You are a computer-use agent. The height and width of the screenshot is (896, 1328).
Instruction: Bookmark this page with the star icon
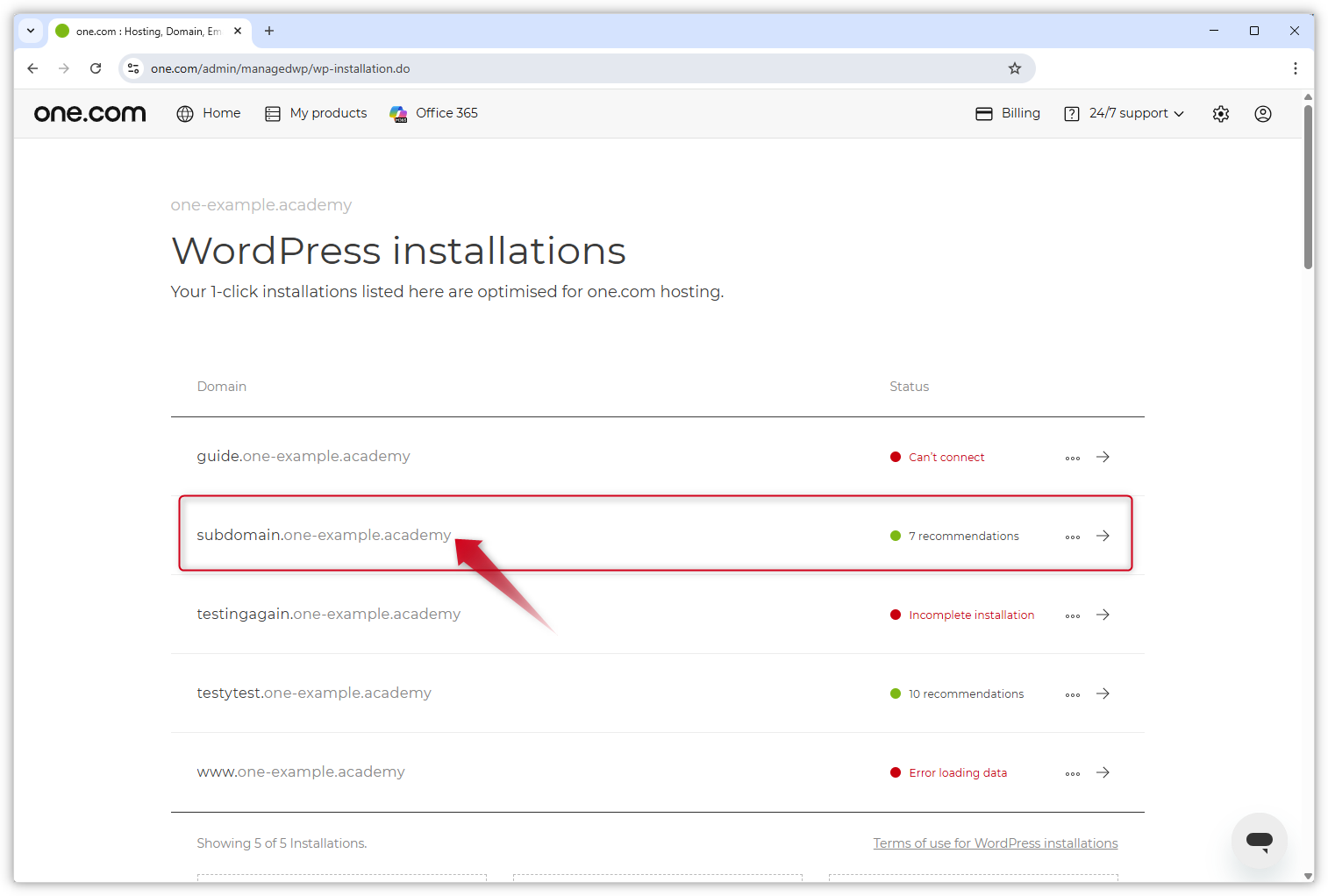point(1015,68)
